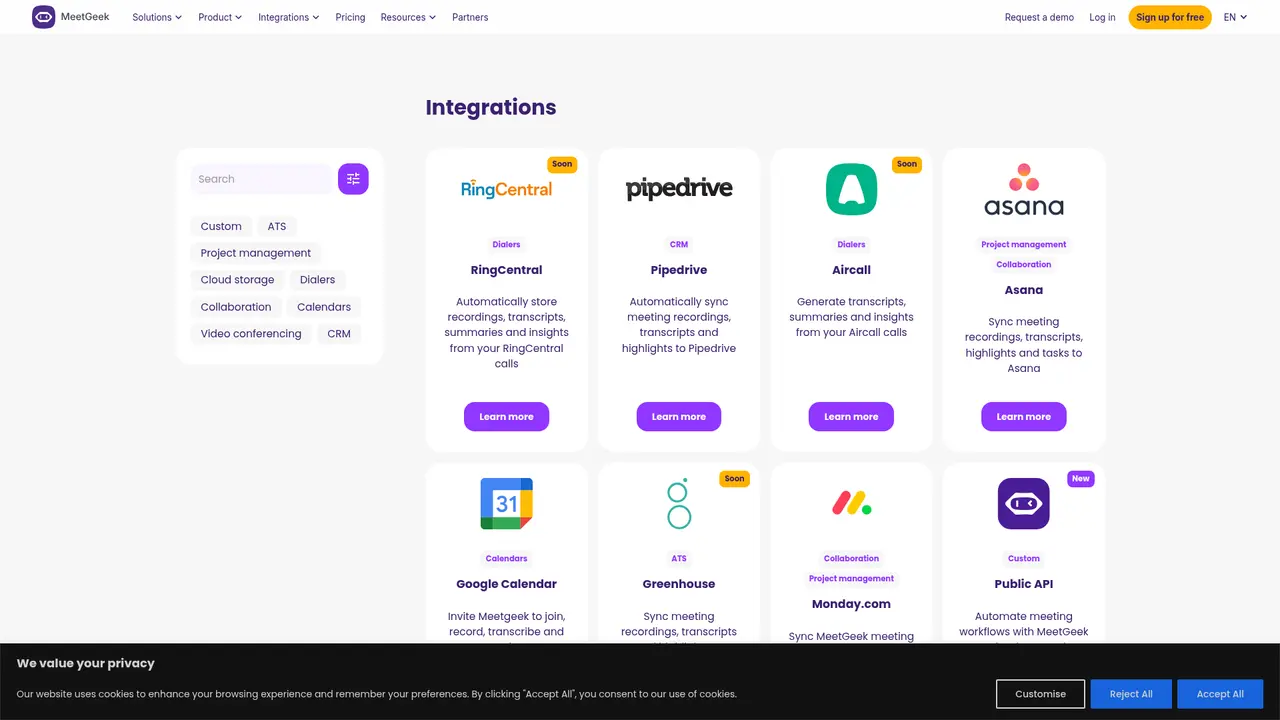Viewport: 1280px width, 720px height.
Task: Click Learn more under RingCentral
Action: tap(506, 417)
